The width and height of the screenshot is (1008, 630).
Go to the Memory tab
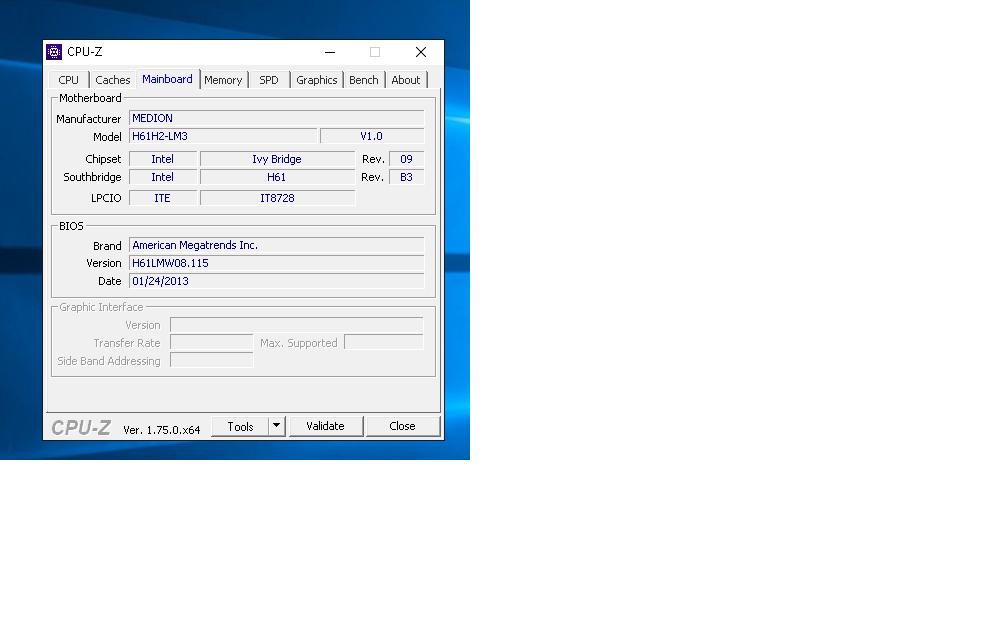tap(223, 80)
